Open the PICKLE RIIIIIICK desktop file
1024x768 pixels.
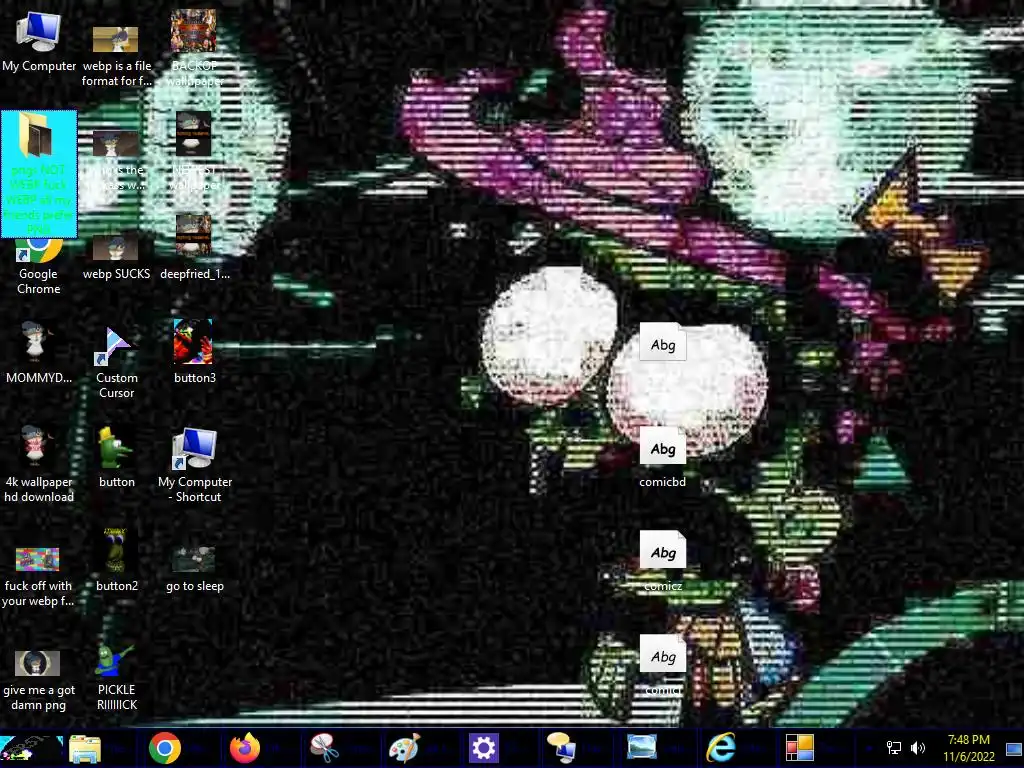(116, 677)
